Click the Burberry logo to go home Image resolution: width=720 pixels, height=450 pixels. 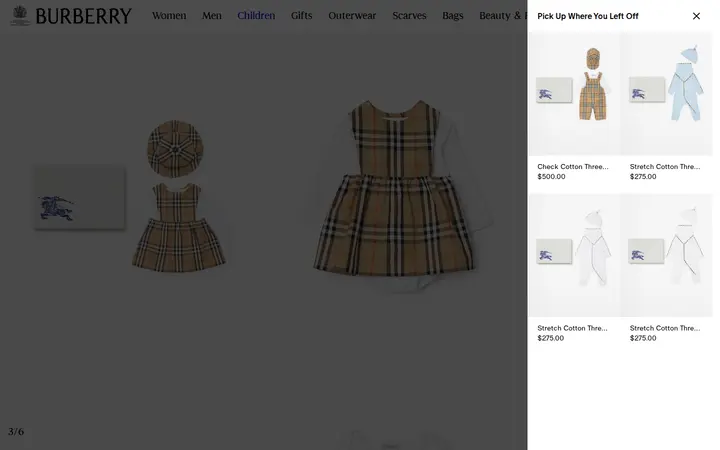click(71, 16)
